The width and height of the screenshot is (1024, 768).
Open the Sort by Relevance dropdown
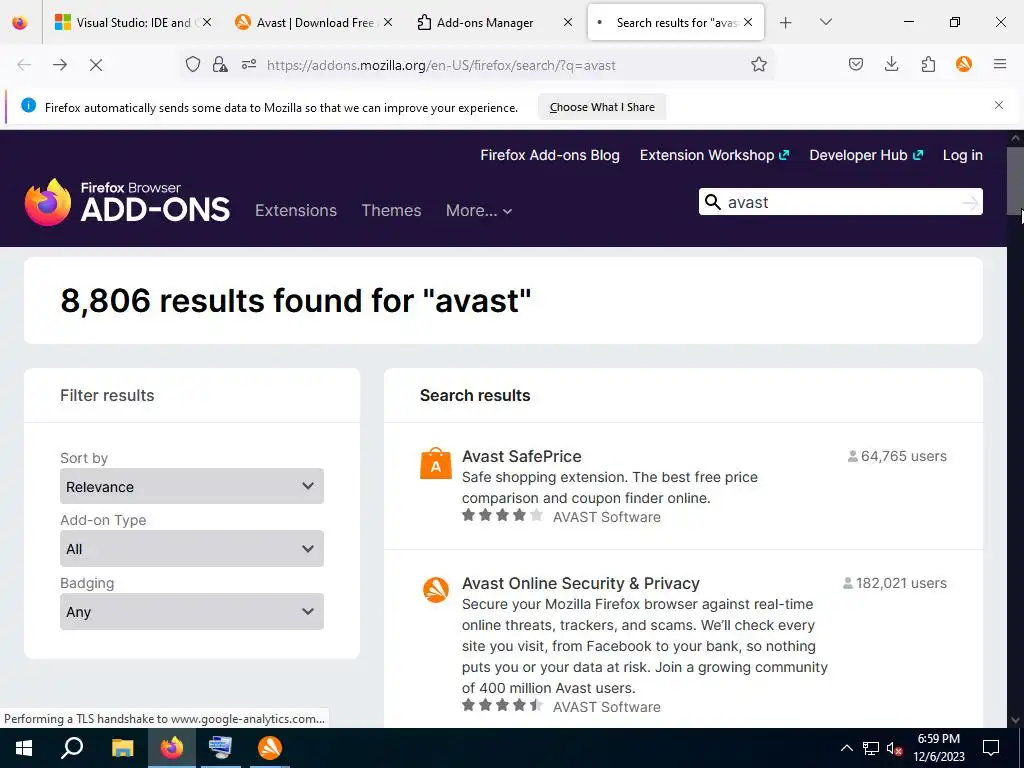(192, 486)
